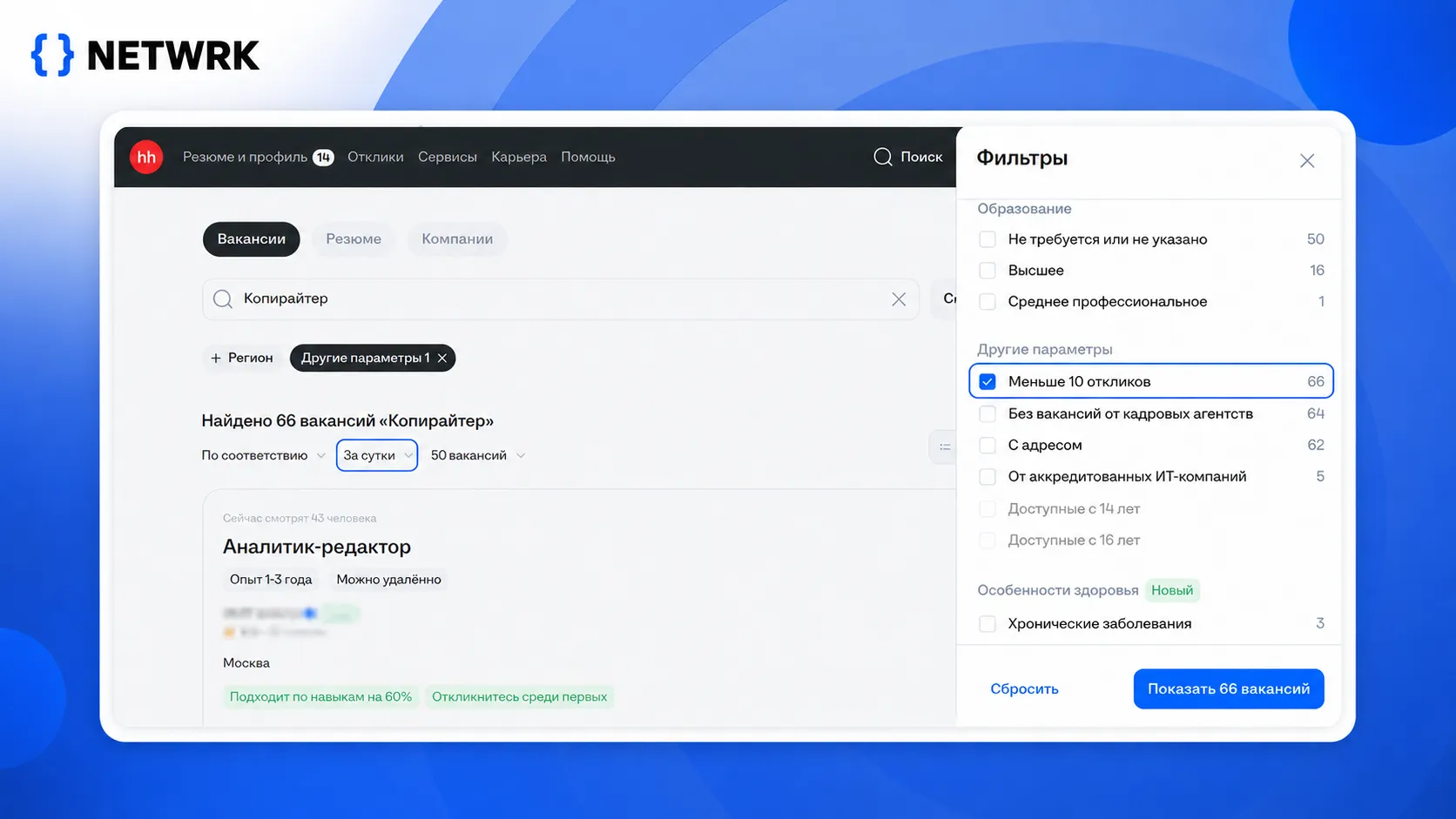Viewport: 1456px width, 819px height.
Task: Click Найдено 66 вакансий heading
Action: click(x=347, y=421)
